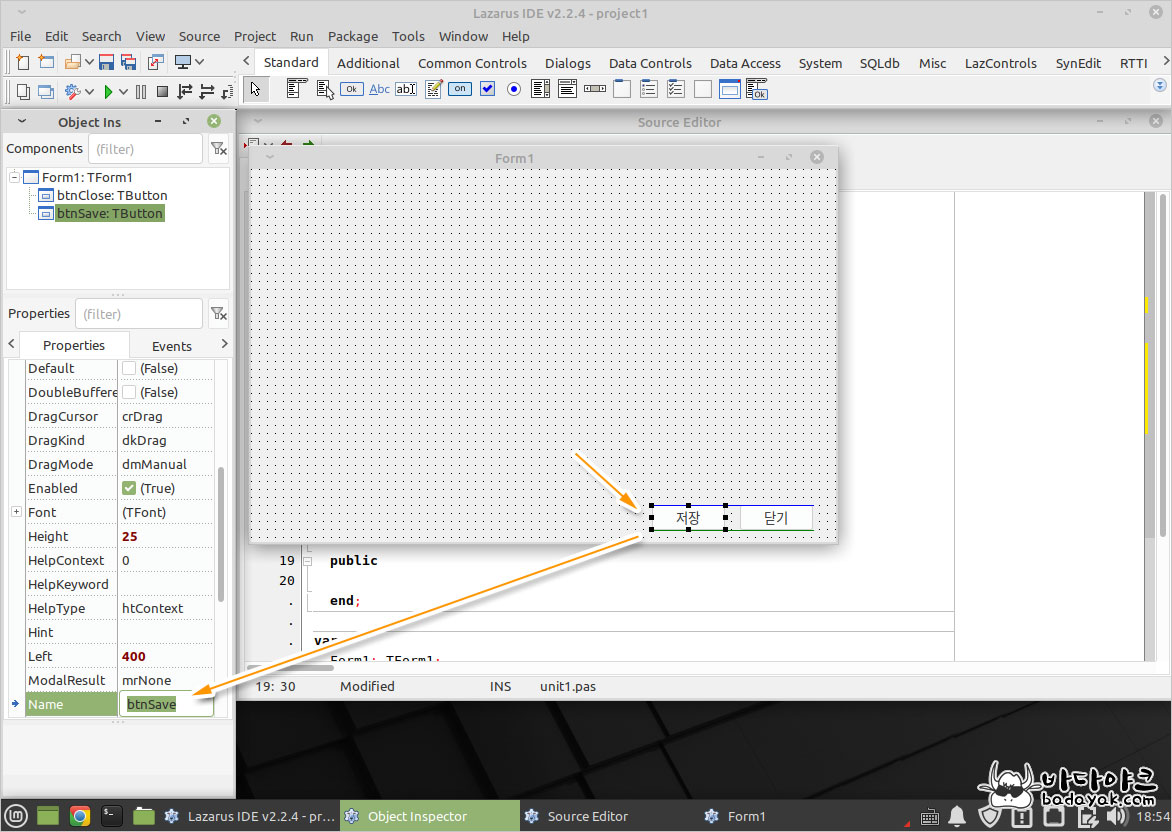Select the arrow selection tool in palette
The width and height of the screenshot is (1172, 832).
pyautogui.click(x=256, y=89)
